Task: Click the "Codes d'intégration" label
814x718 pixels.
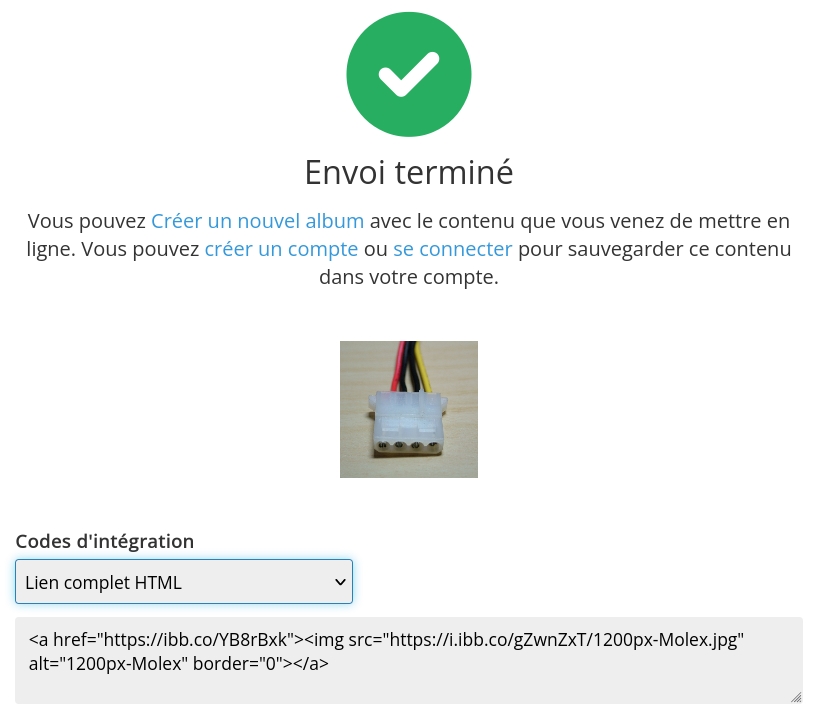Action: pyautogui.click(x=104, y=541)
